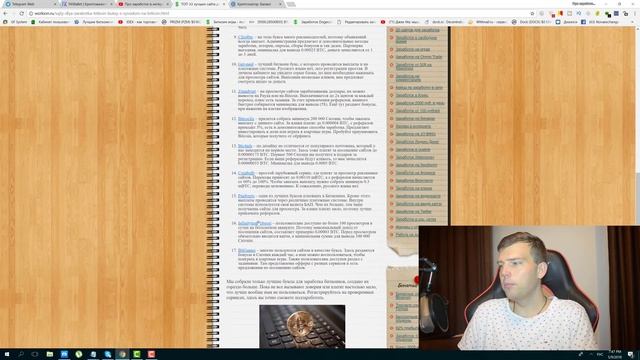Go back using the browser back arrow
The width and height of the screenshot is (640, 360).
click(x=5, y=13)
